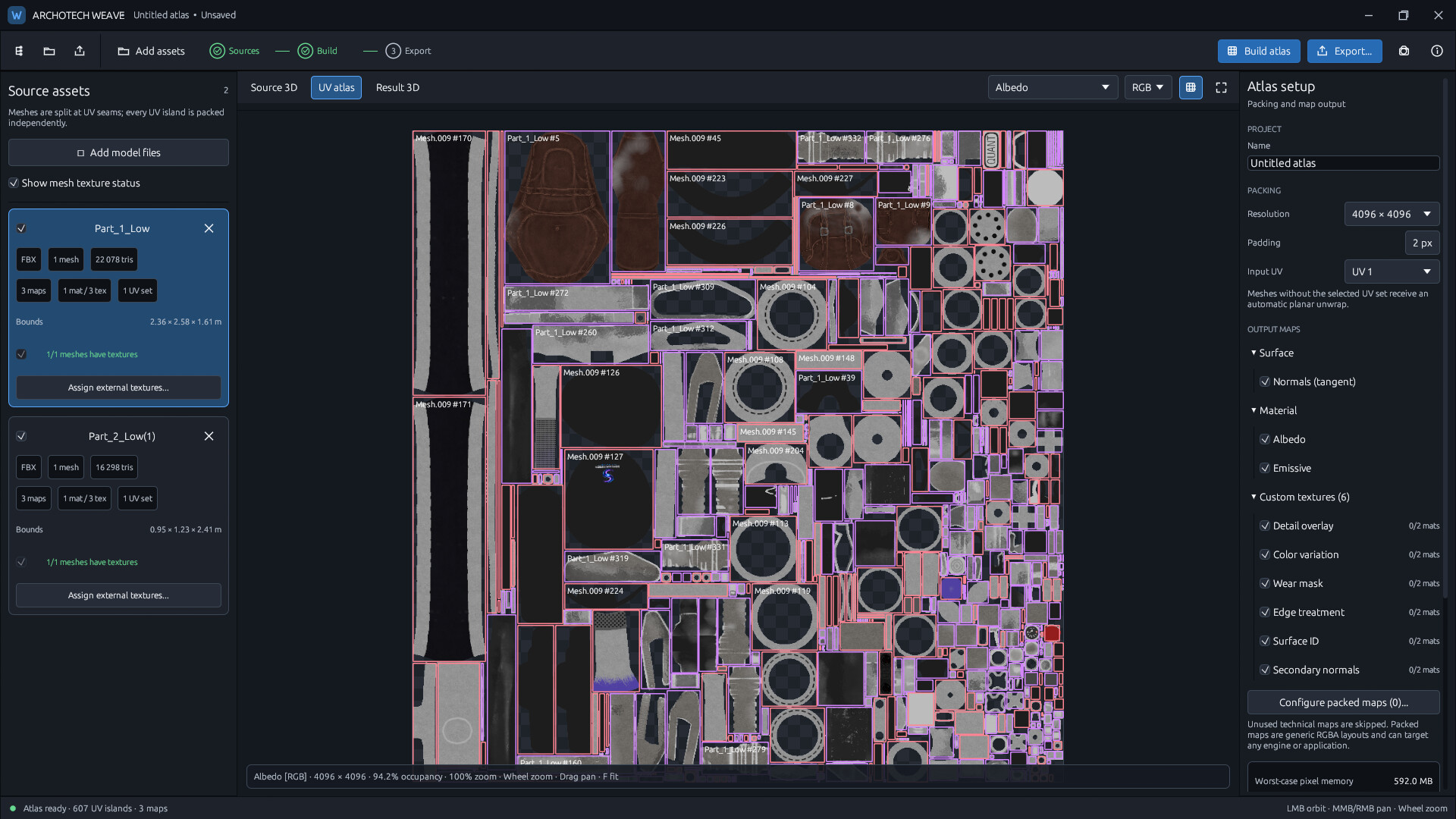
Task: Disable the Emissive output map checkbox
Action: (x=1265, y=468)
